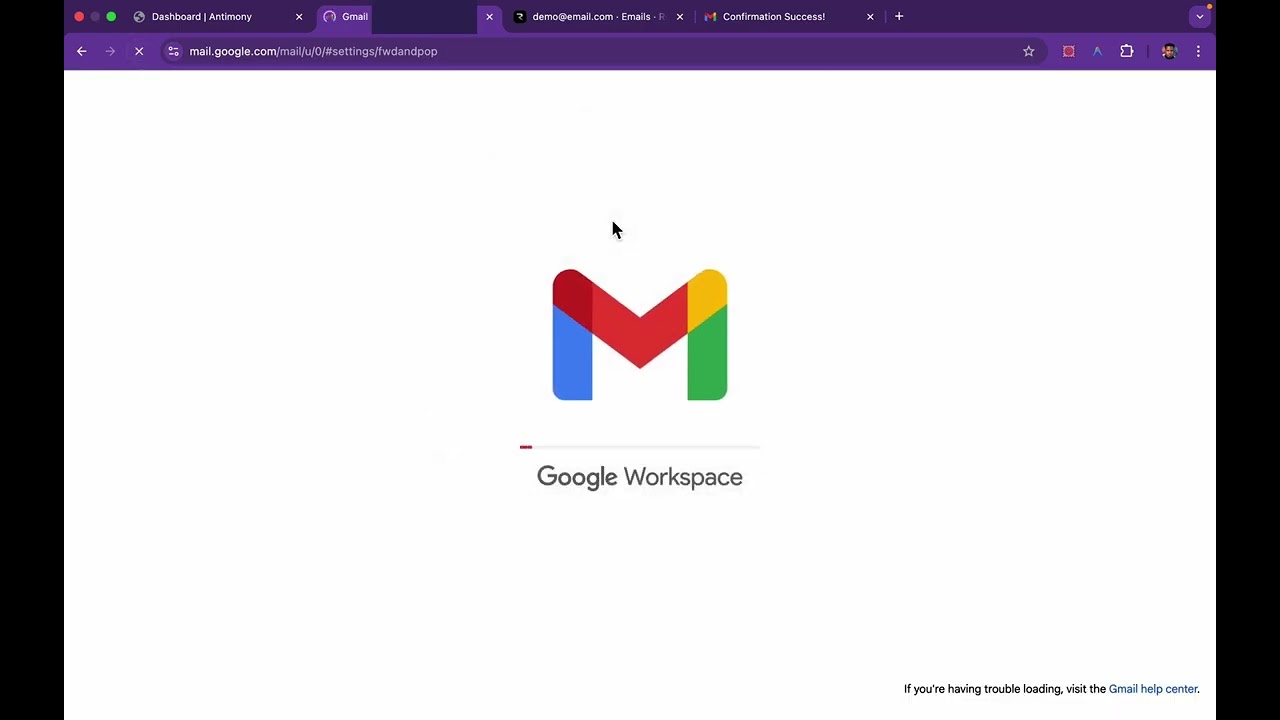Open the Chrome profile avatar
Viewport: 1280px width, 720px height.
pyautogui.click(x=1169, y=51)
